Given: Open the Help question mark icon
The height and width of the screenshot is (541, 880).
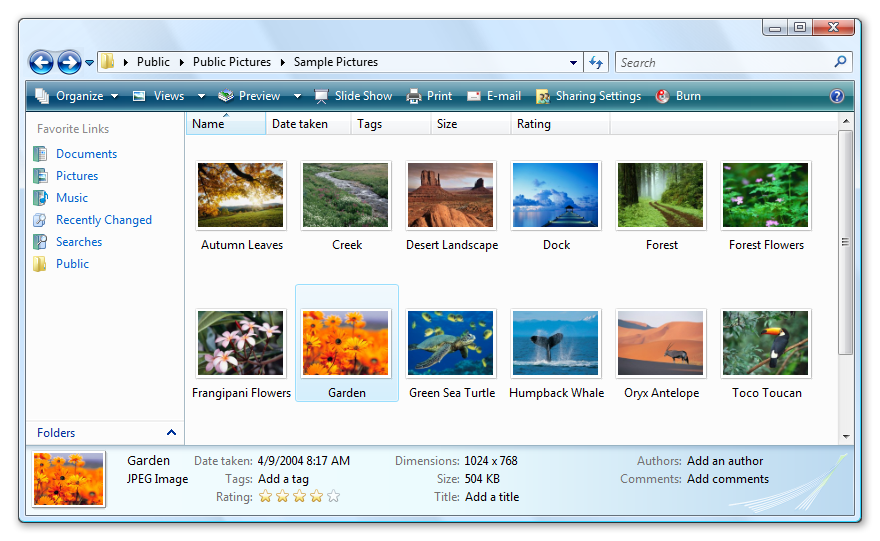Looking at the screenshot, I should (x=837, y=97).
